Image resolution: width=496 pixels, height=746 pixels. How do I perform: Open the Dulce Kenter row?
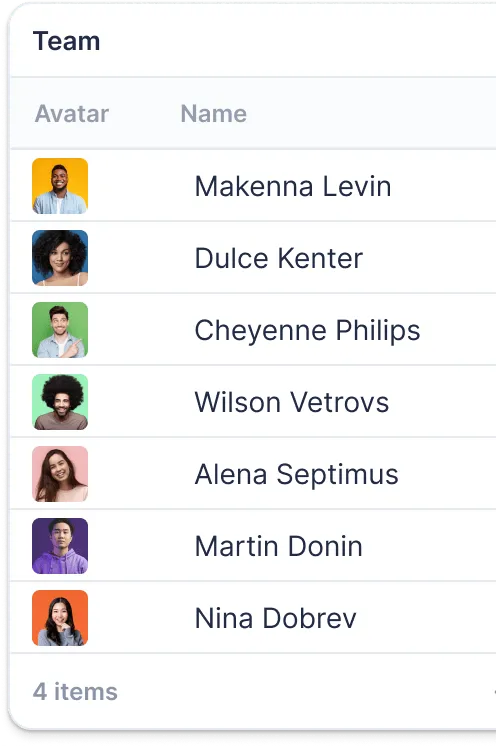click(253, 258)
